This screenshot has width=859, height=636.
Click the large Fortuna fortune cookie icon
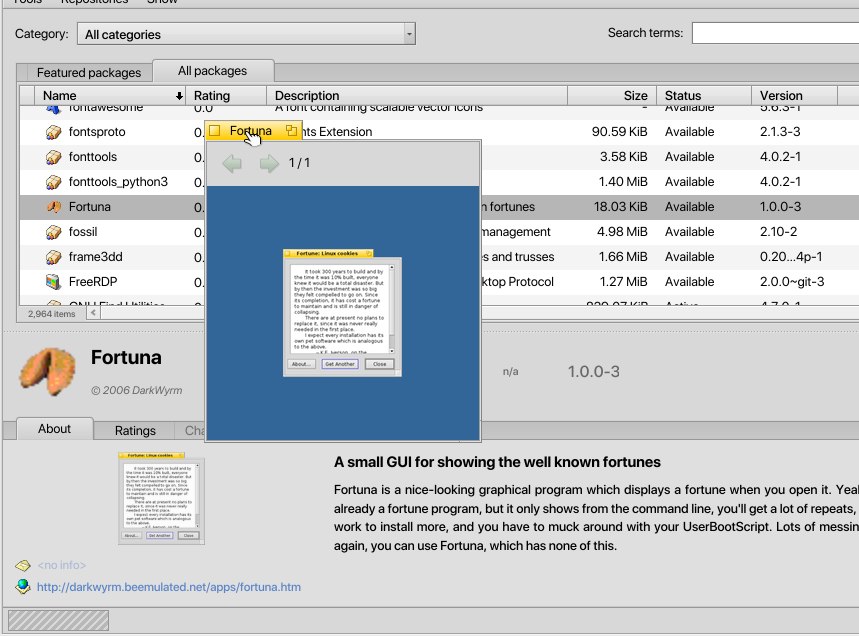click(x=48, y=371)
